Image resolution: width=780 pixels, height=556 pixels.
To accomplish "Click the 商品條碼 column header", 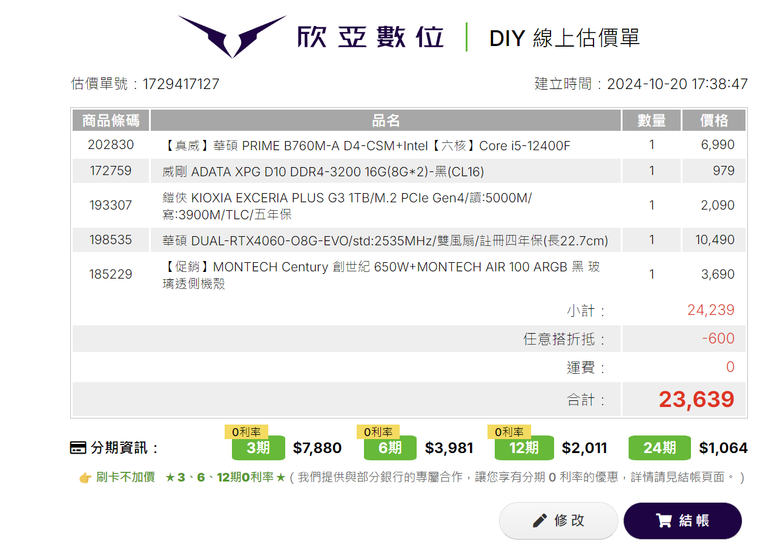I will (x=110, y=120).
